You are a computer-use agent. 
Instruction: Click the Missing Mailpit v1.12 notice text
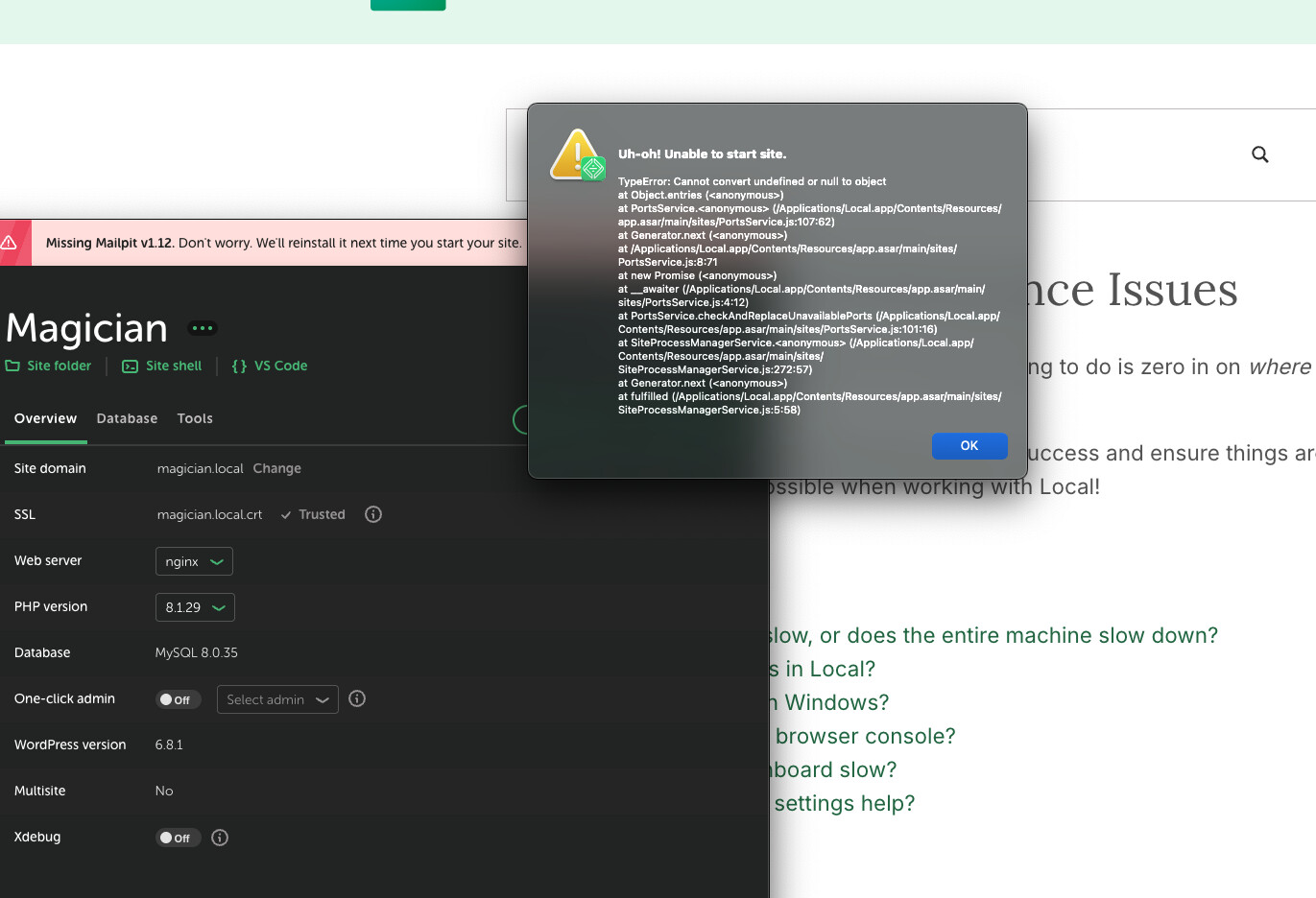284,243
